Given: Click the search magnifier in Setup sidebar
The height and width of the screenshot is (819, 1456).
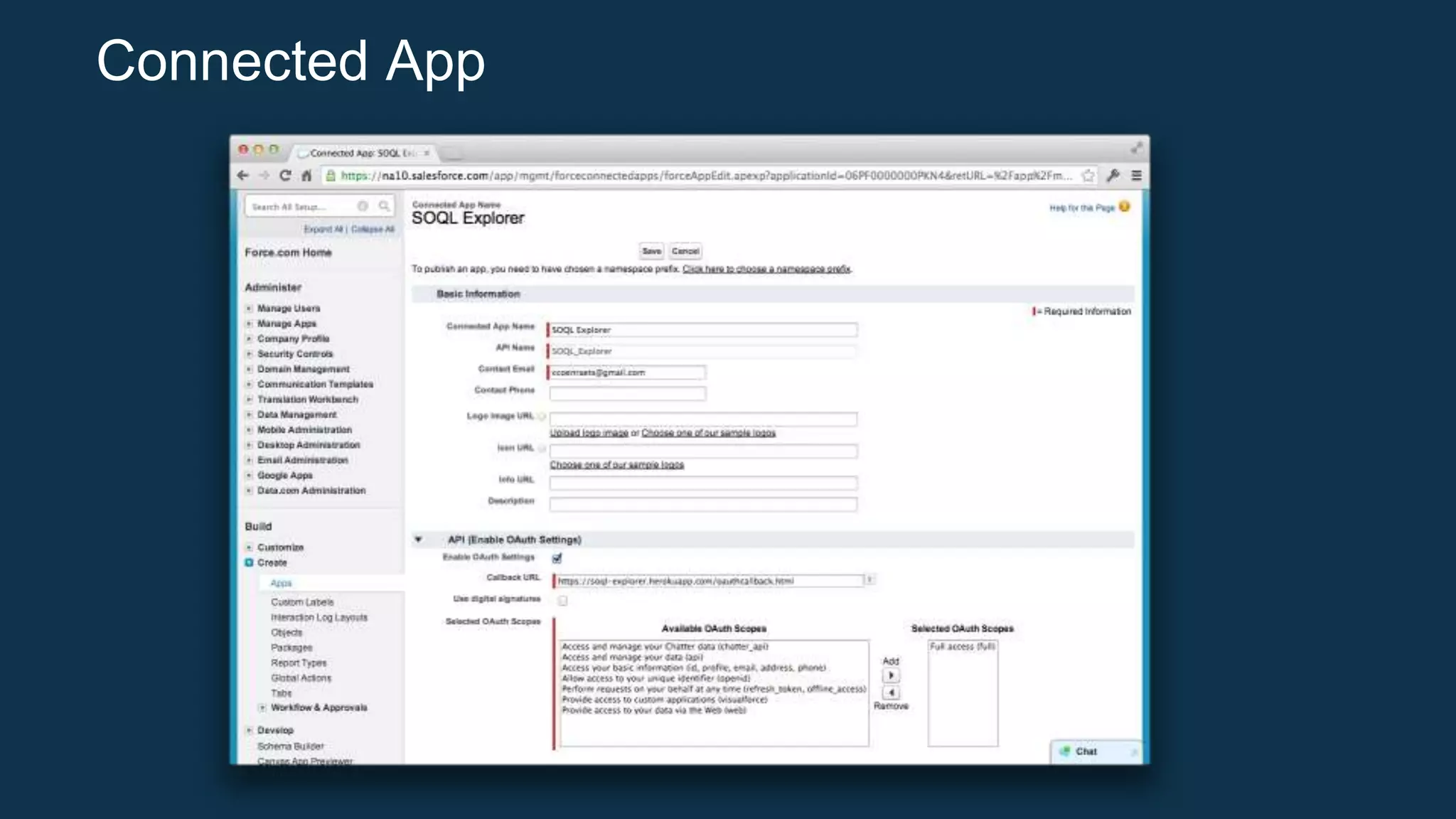Looking at the screenshot, I should point(384,206).
